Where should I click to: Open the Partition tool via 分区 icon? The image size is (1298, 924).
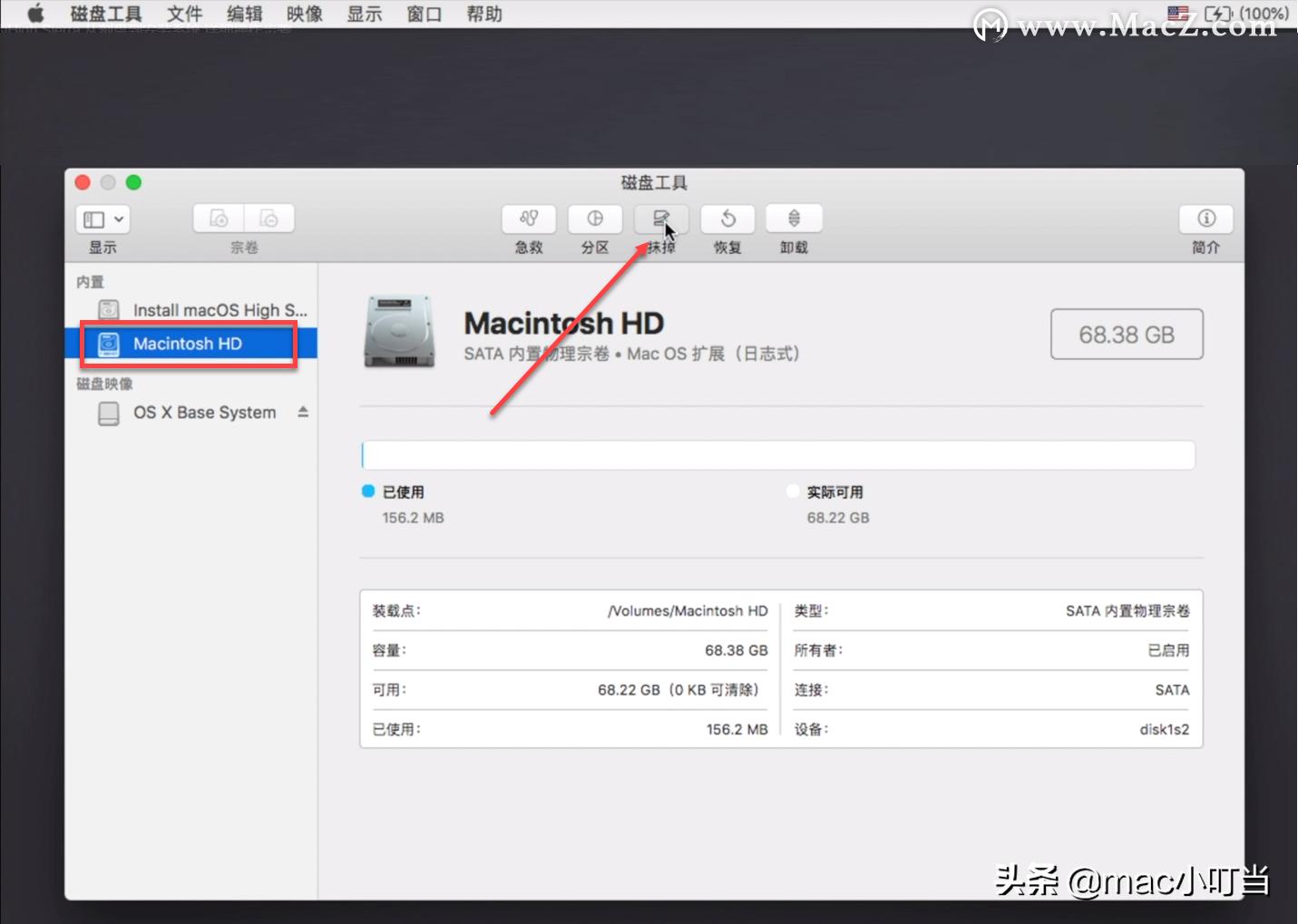595,219
